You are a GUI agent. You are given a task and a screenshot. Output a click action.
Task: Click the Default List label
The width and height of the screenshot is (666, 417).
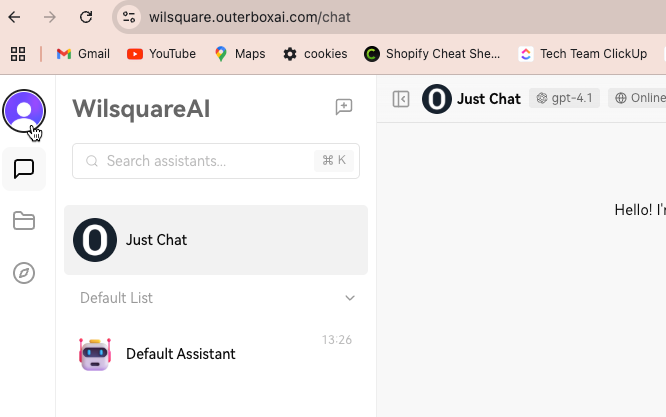pos(116,298)
